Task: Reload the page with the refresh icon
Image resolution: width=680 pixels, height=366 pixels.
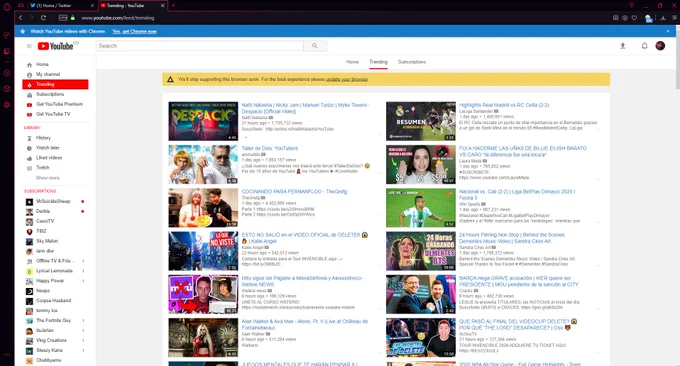Action: coord(43,18)
